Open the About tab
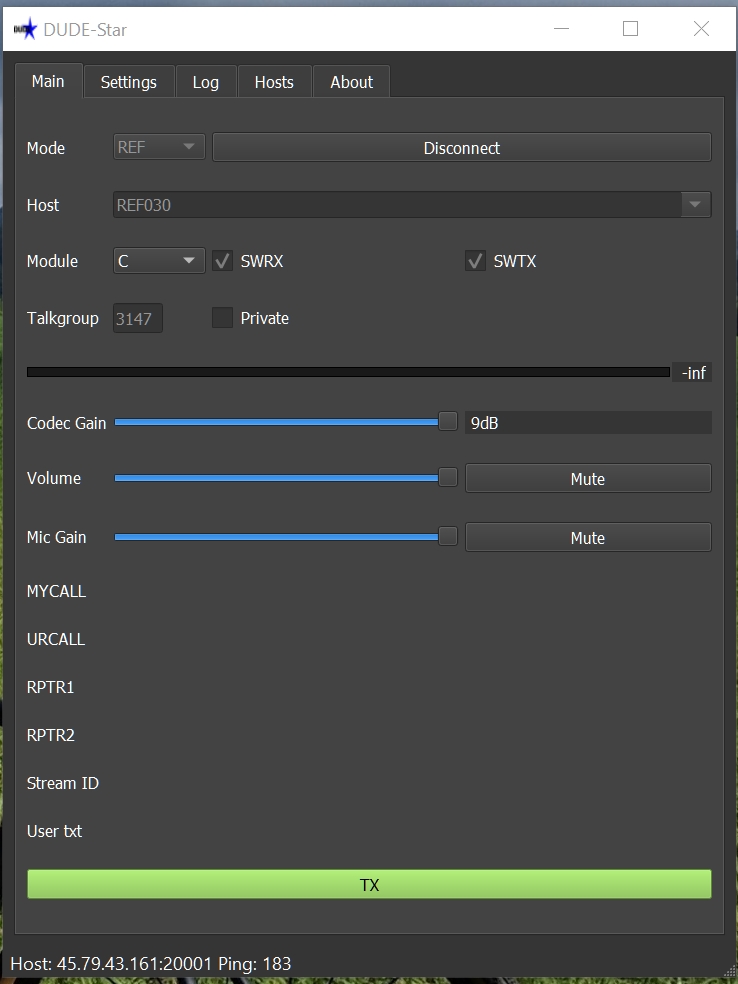Image resolution: width=738 pixels, height=984 pixels. (351, 82)
